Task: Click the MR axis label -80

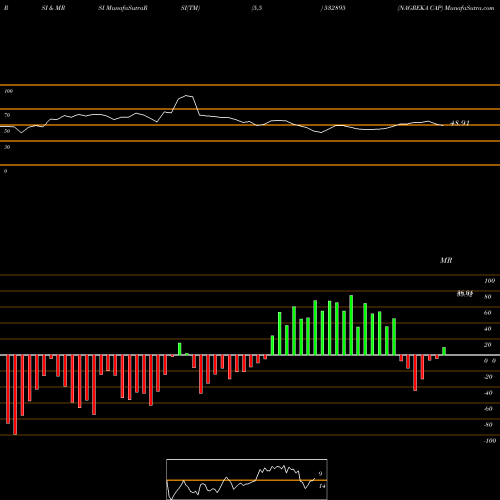Action: pyautogui.click(x=488, y=425)
